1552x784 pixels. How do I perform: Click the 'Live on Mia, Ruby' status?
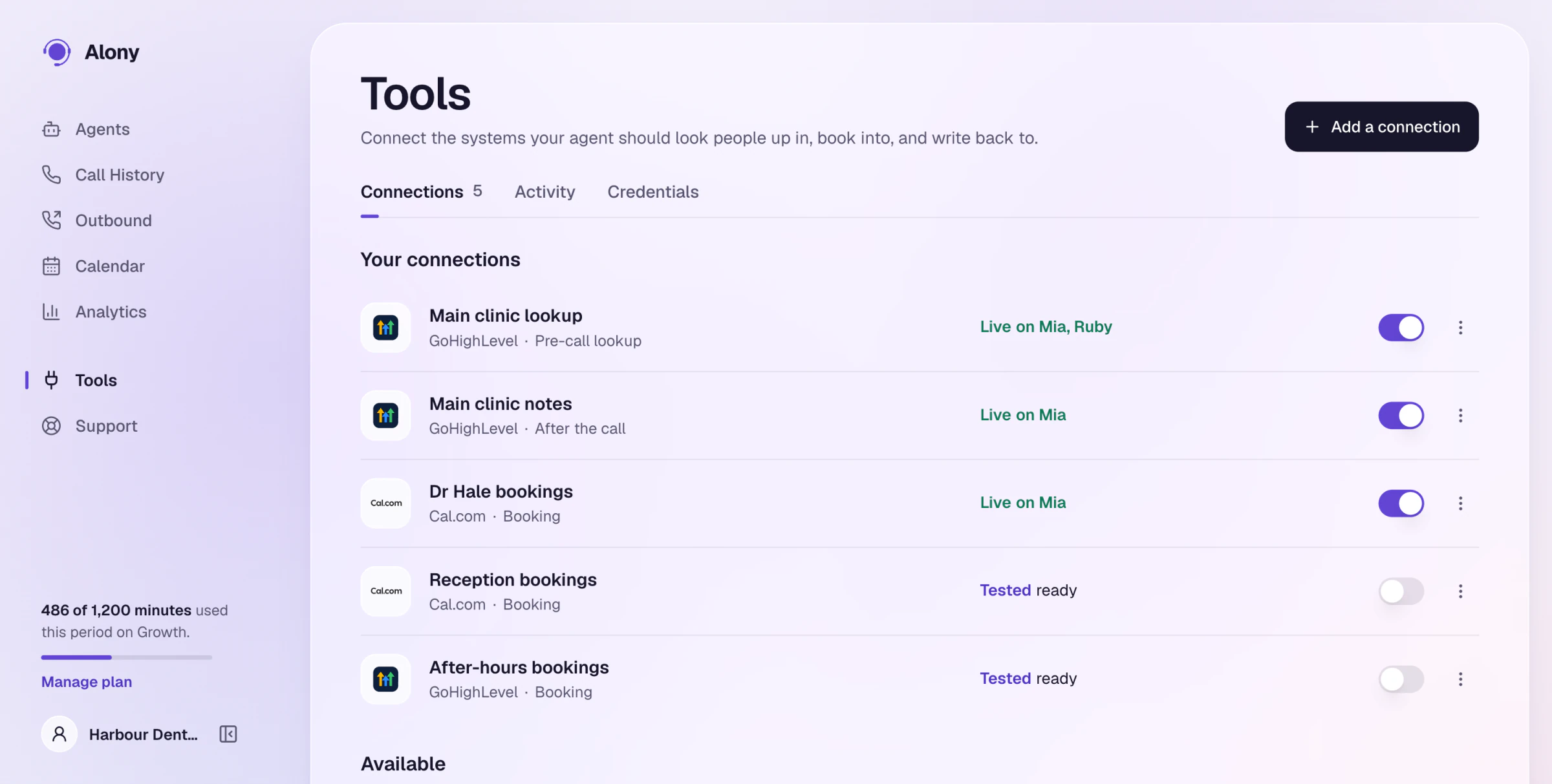point(1046,327)
